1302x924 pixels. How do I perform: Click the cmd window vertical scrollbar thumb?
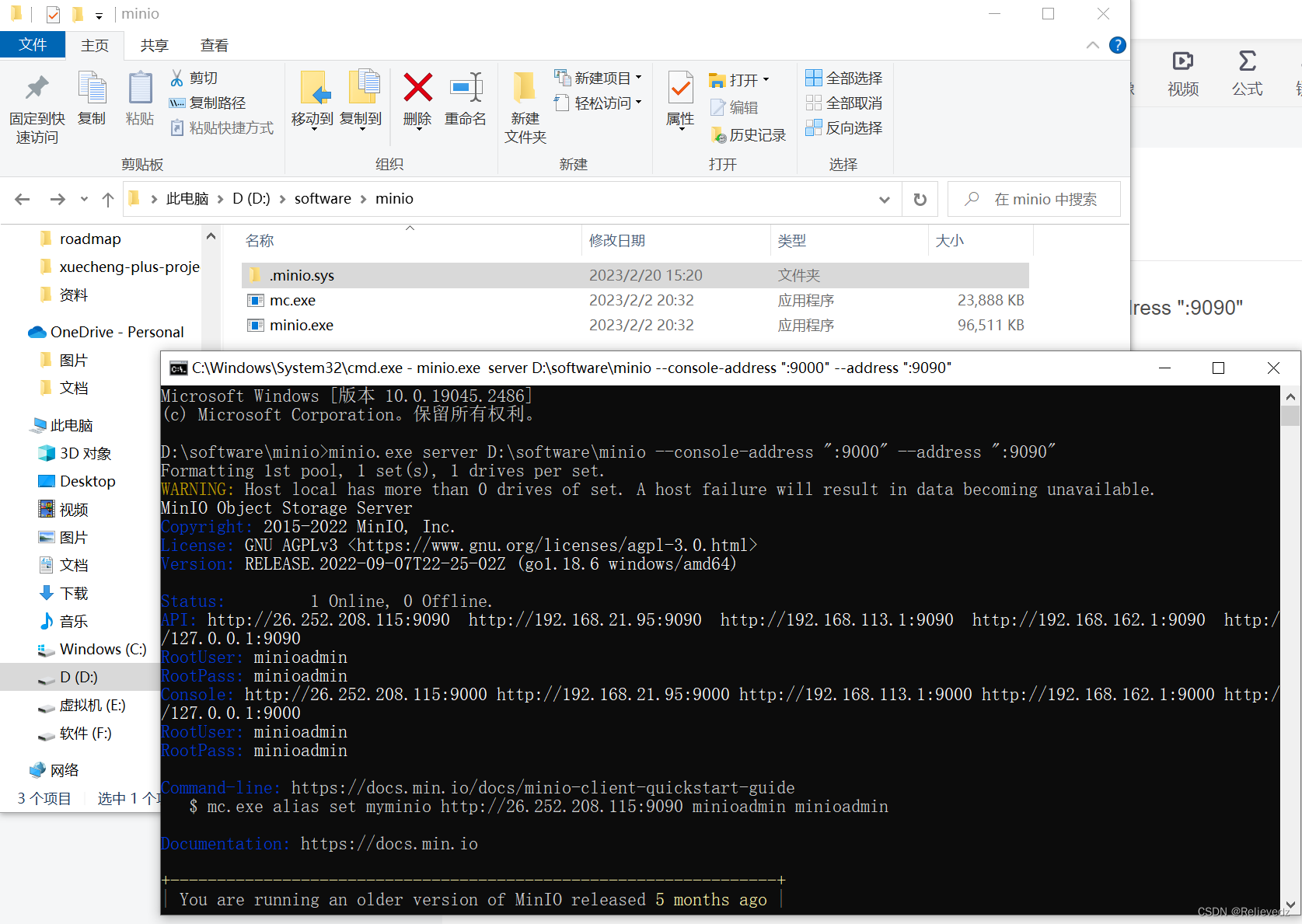click(1290, 416)
